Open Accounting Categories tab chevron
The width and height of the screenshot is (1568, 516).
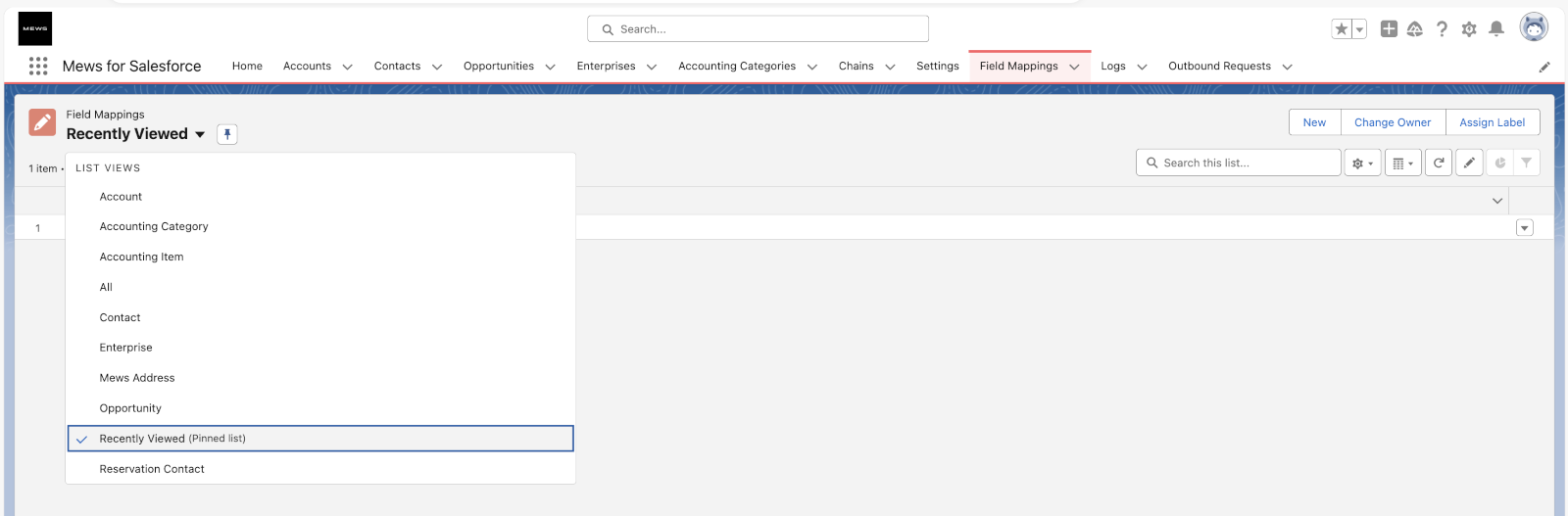click(811, 67)
